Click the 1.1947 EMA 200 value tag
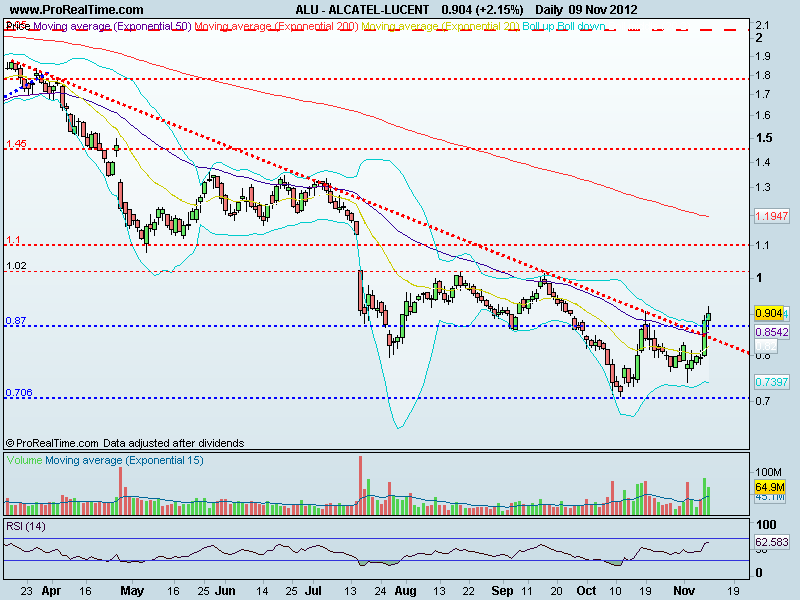The height and width of the screenshot is (600, 800). 771,216
